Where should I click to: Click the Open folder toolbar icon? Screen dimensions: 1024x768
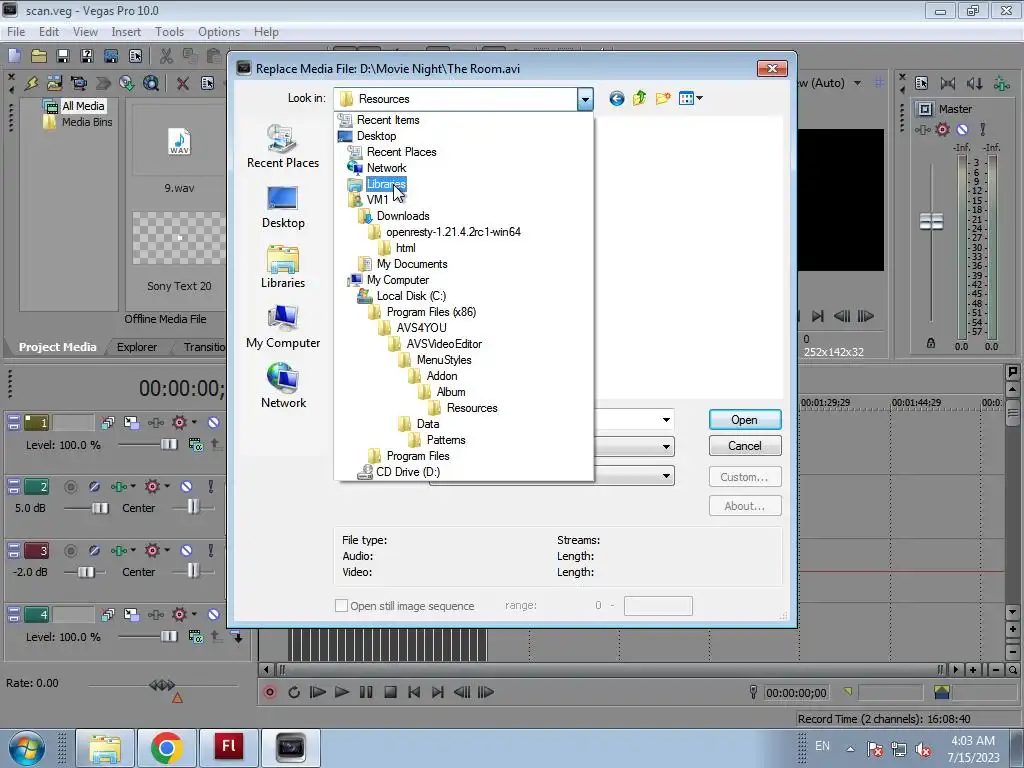[39, 56]
